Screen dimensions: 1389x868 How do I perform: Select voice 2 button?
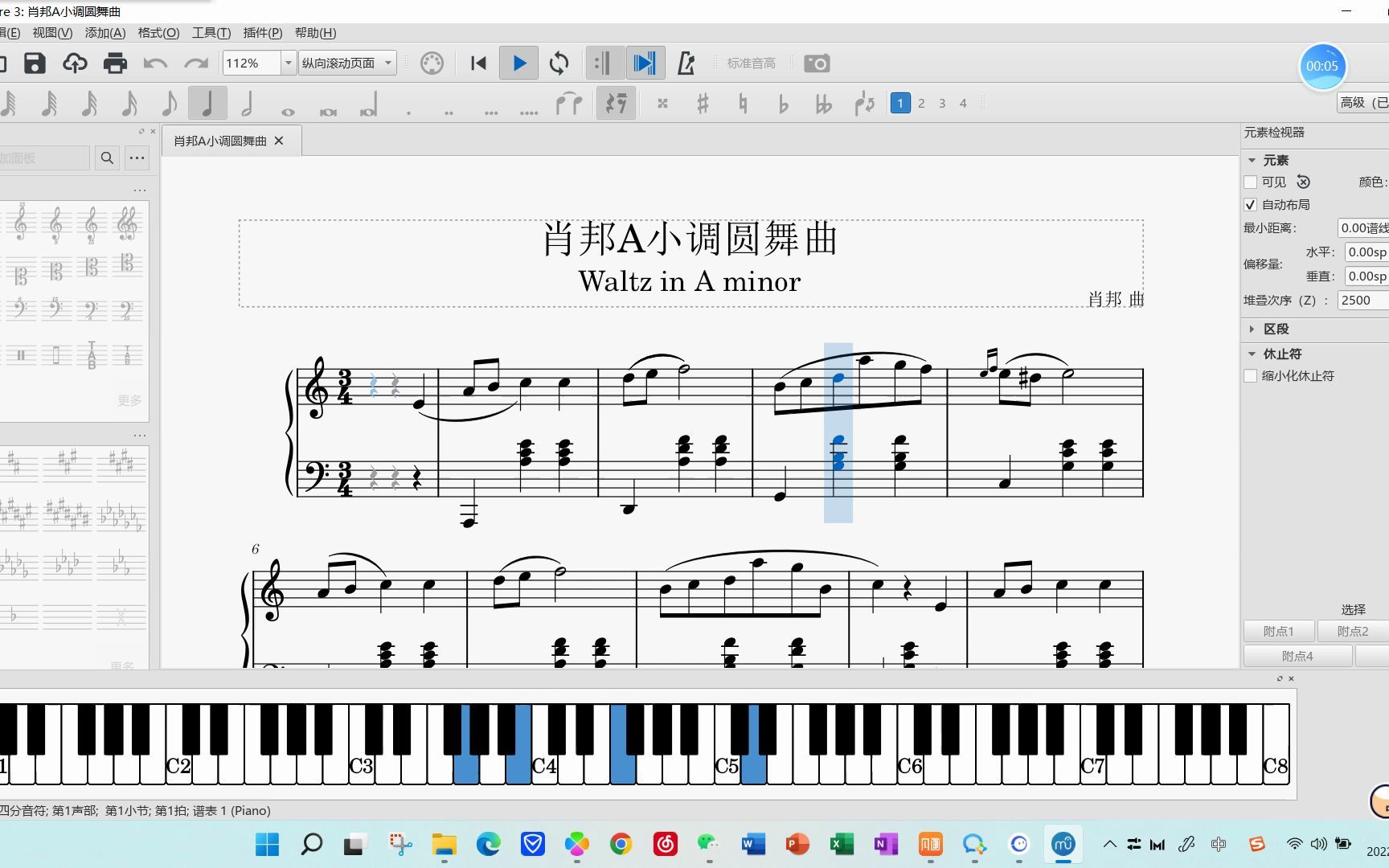921,103
